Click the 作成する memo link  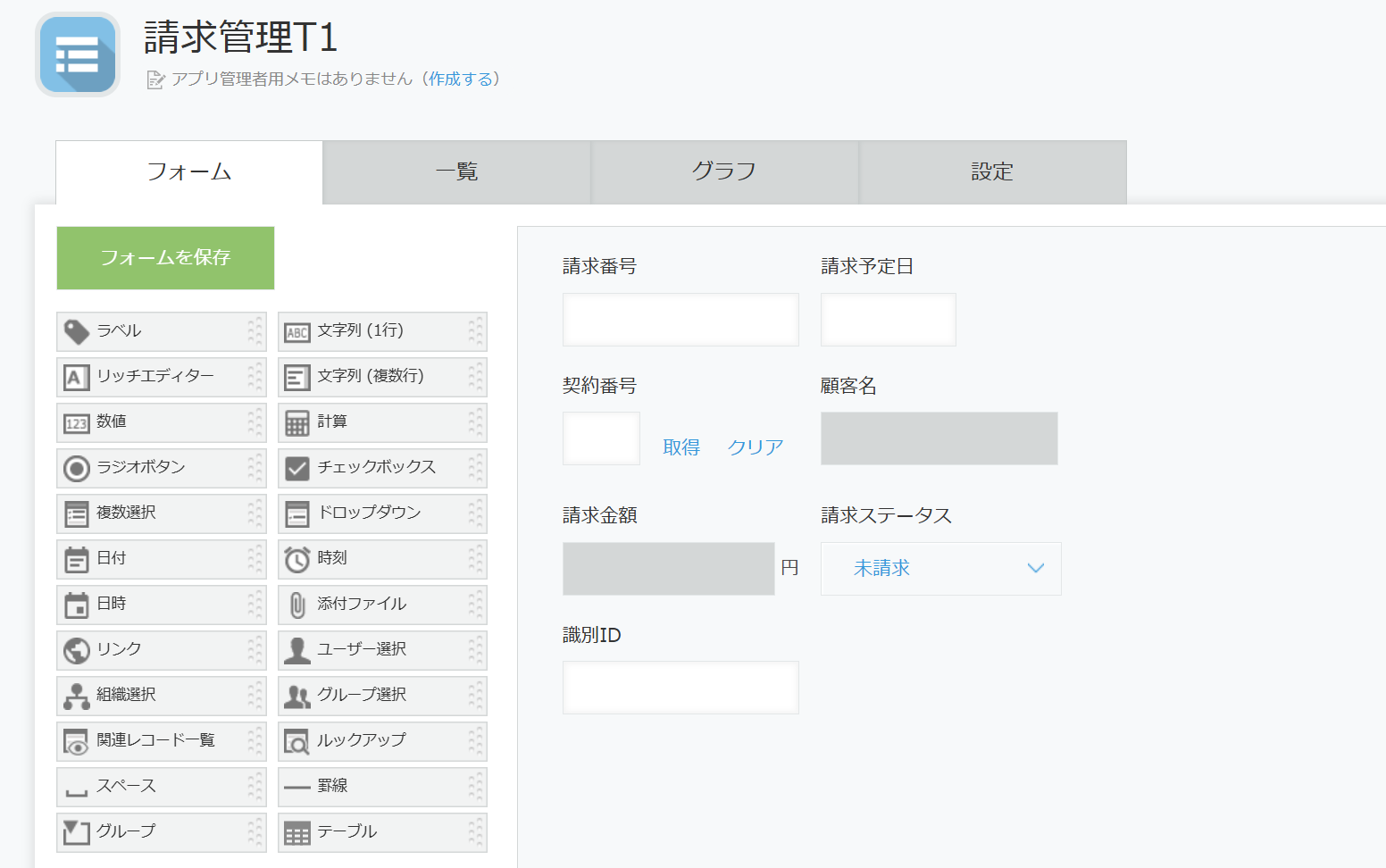point(461,79)
